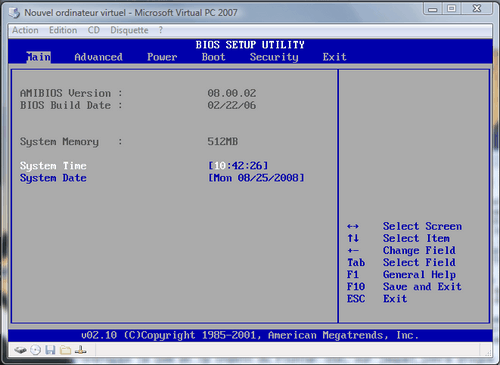Click the F10 Save and Exit line
Screen dimensions: 500x365
(404, 287)
